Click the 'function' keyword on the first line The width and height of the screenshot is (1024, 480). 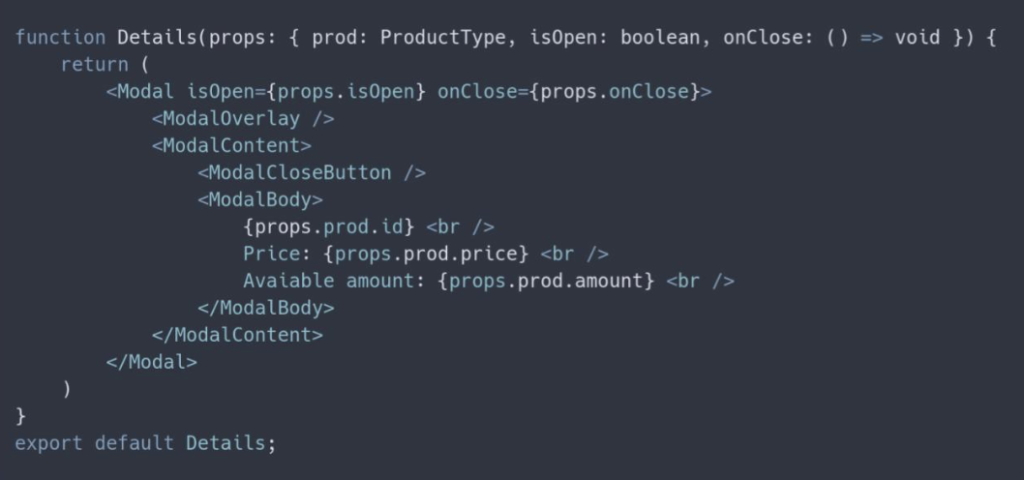60,38
